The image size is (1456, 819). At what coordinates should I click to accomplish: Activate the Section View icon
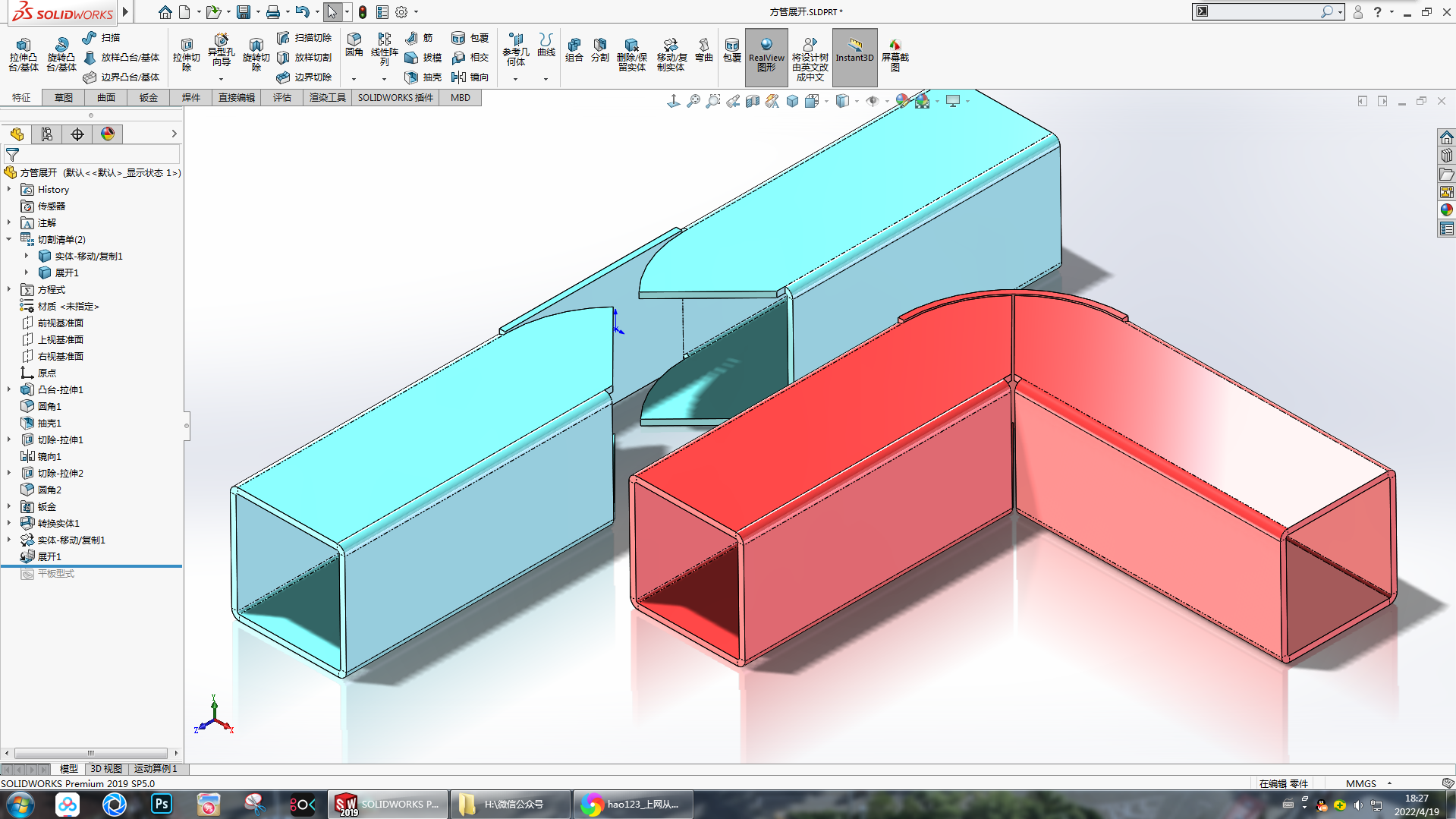click(x=753, y=101)
